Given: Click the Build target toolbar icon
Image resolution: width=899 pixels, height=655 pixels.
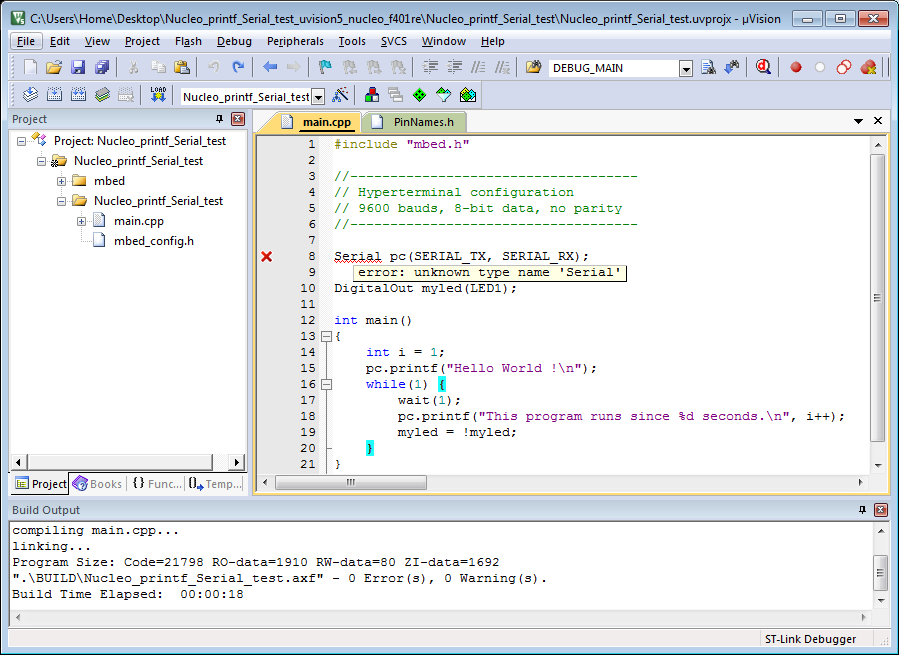Looking at the screenshot, I should click(53, 95).
